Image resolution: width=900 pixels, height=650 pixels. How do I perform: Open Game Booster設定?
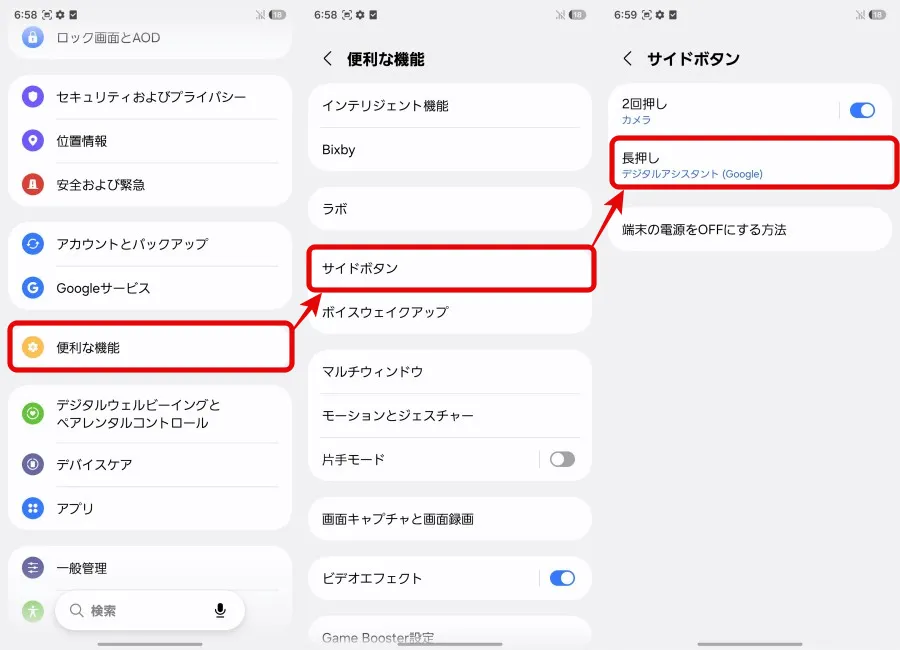click(x=450, y=633)
